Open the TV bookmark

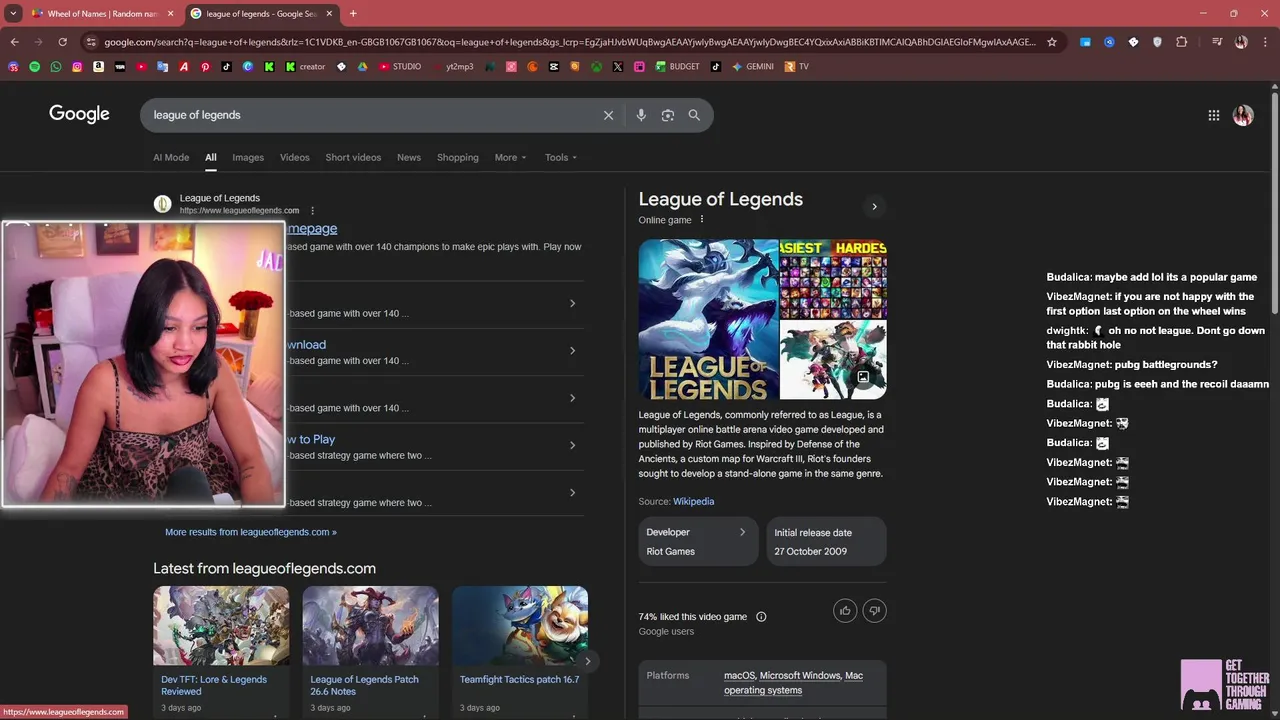point(797,67)
